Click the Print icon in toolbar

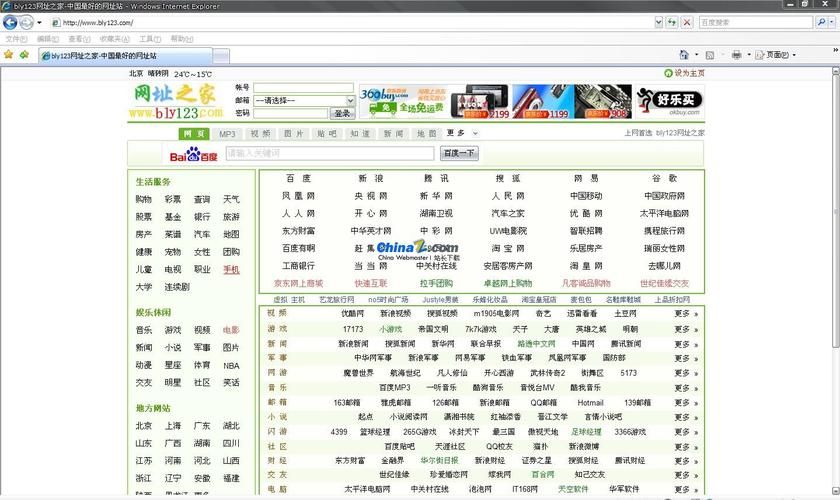pos(737,55)
